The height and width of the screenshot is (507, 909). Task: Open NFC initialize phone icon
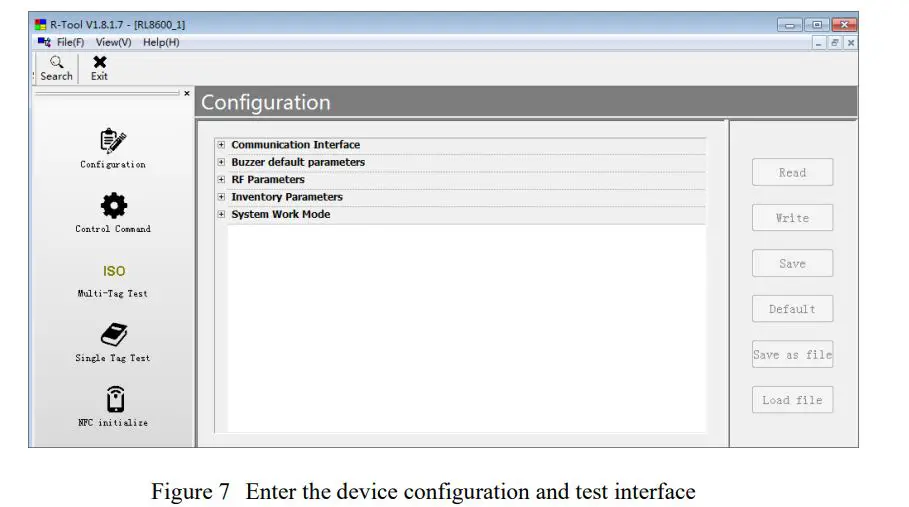click(x=114, y=399)
